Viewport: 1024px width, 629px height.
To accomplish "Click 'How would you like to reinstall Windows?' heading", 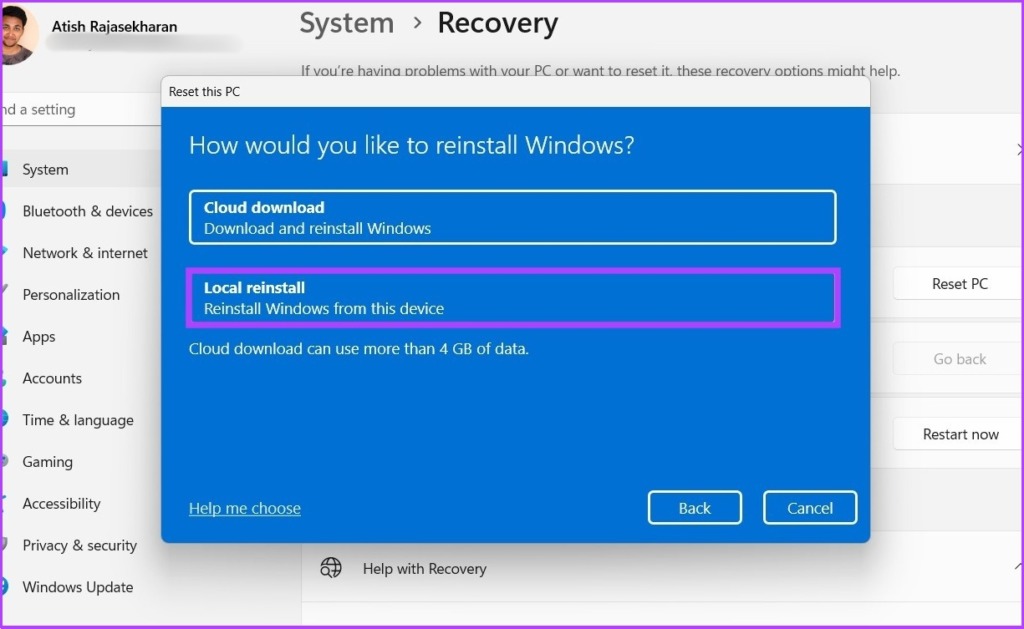I will (x=411, y=145).
